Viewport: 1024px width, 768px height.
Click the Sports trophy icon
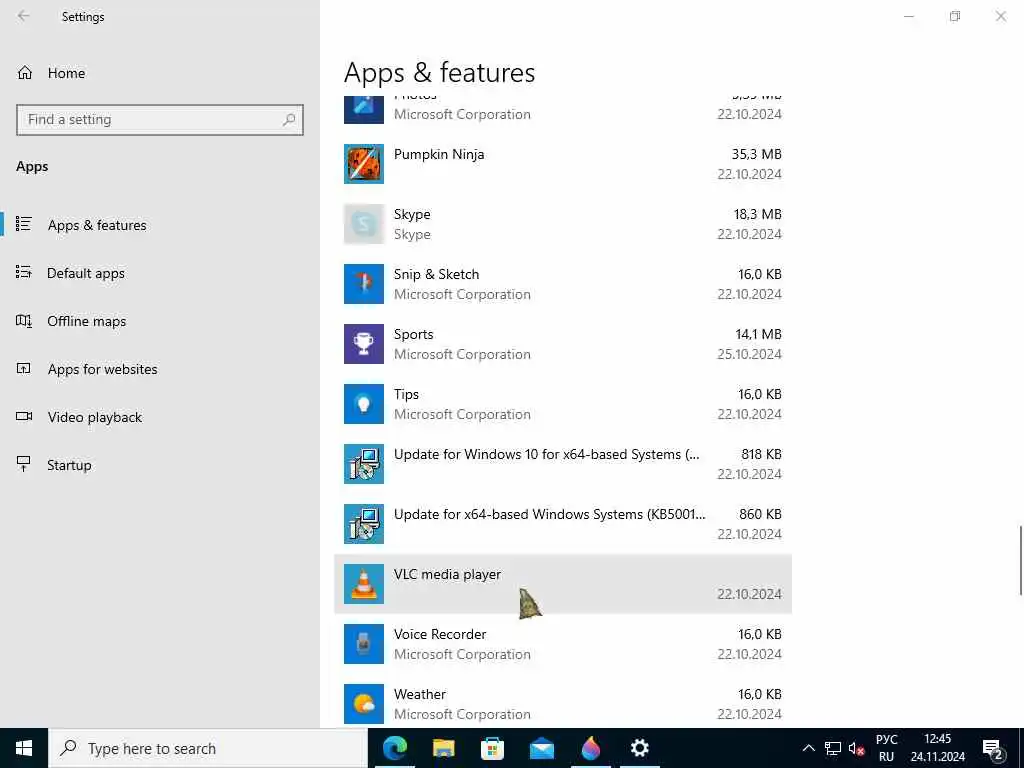click(x=364, y=344)
